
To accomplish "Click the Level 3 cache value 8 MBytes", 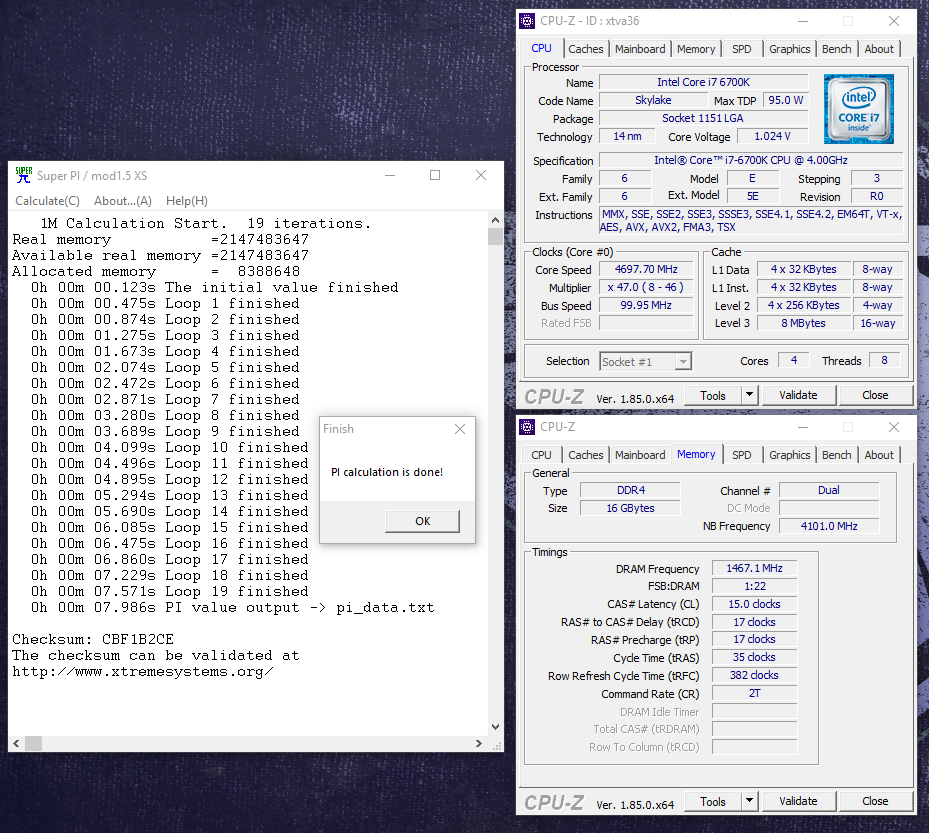I will (803, 323).
